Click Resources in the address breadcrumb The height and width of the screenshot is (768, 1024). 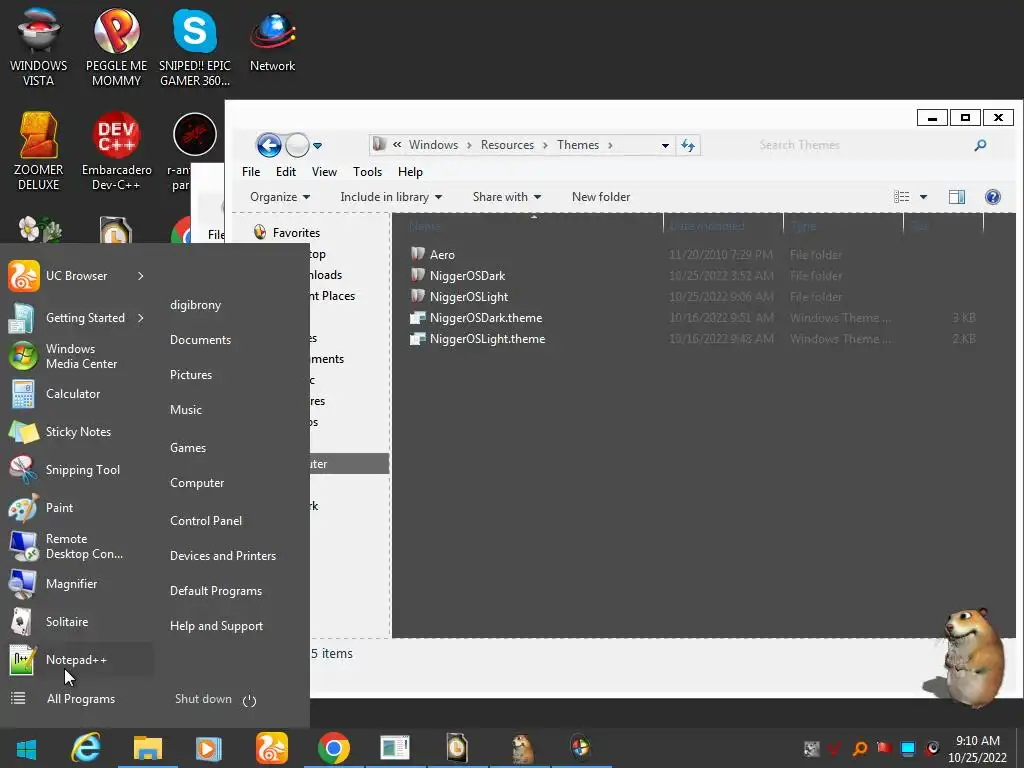[507, 145]
